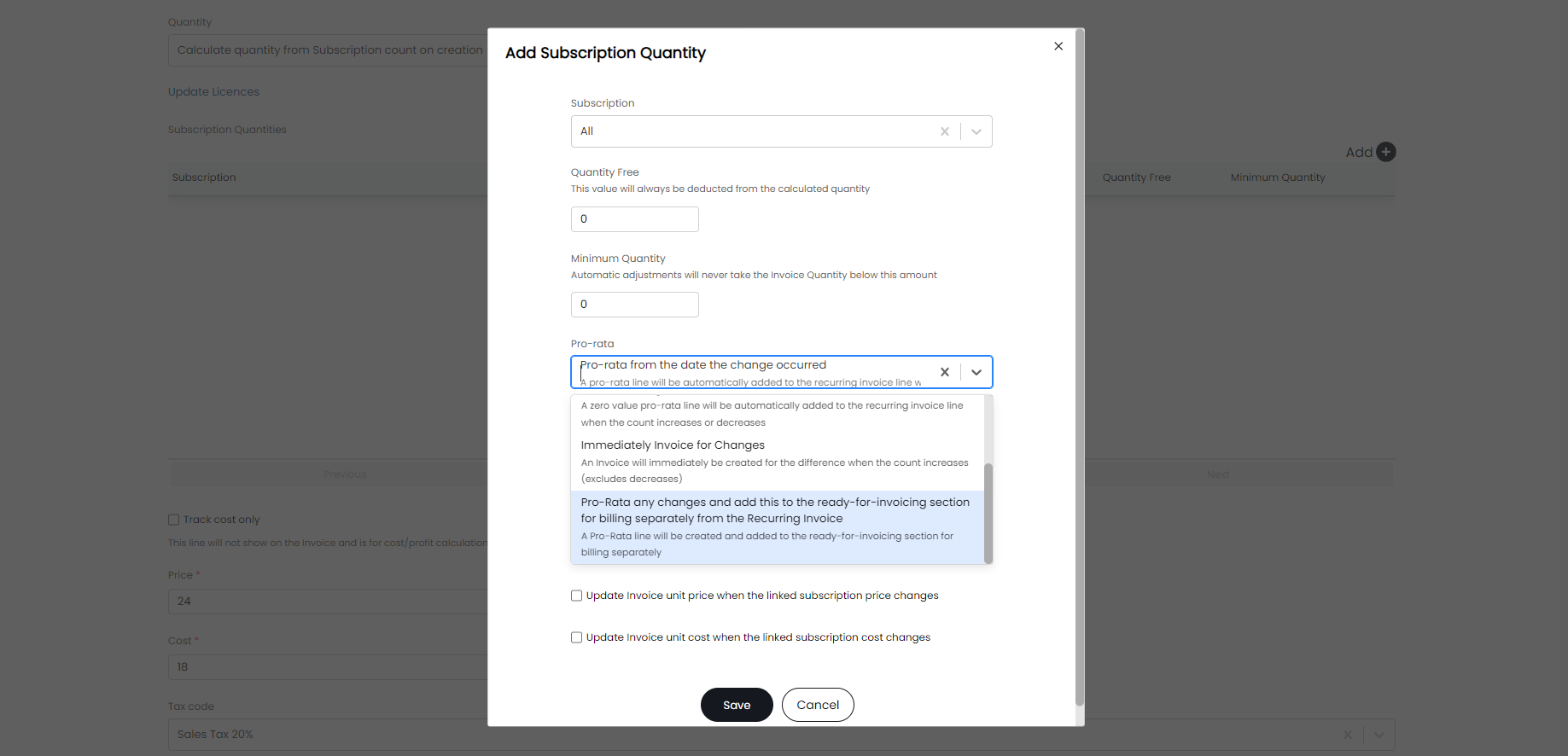
Task: Cancel the subscription quantity dialog
Action: [x=818, y=705]
